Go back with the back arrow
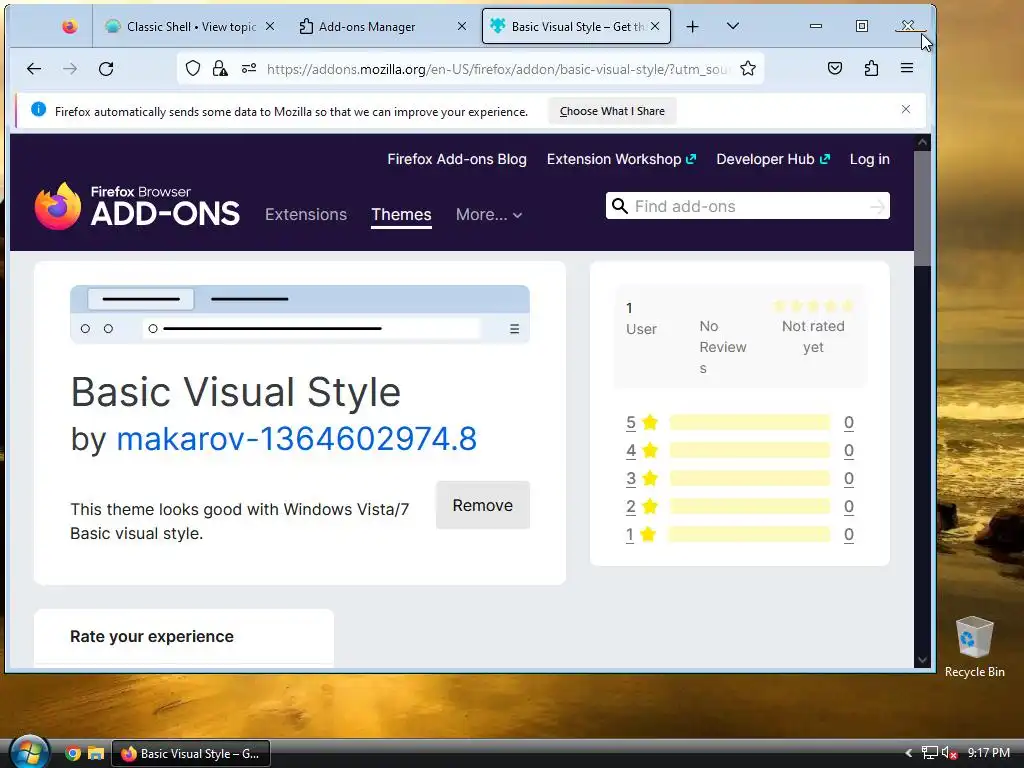The image size is (1024, 768). [34, 69]
